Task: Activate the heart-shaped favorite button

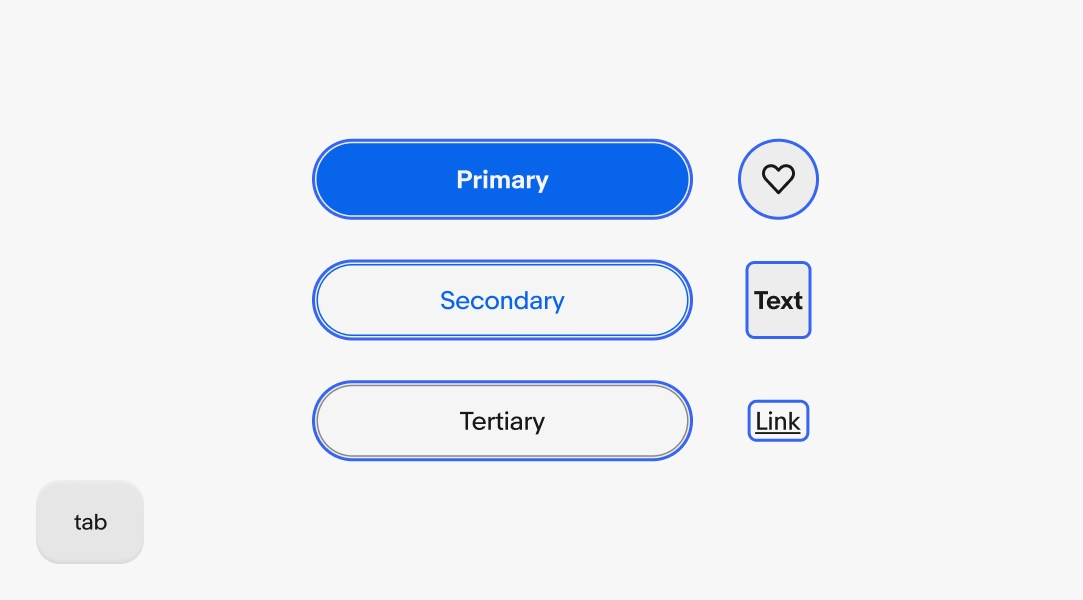Action: click(778, 179)
